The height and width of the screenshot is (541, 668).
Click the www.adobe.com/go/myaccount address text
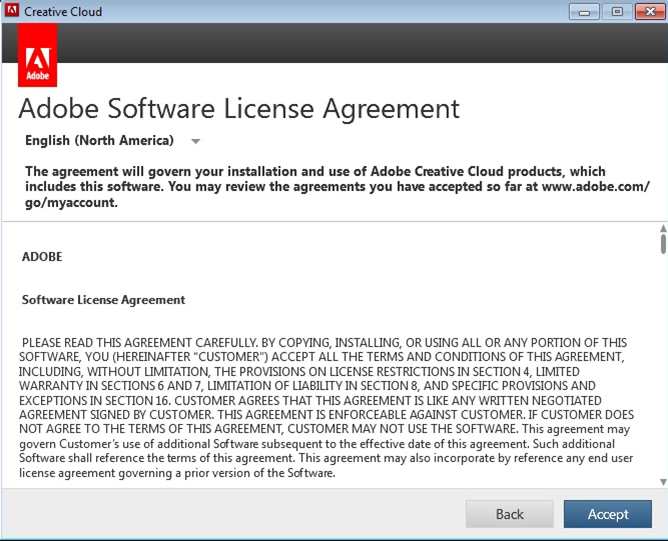coord(596,187)
